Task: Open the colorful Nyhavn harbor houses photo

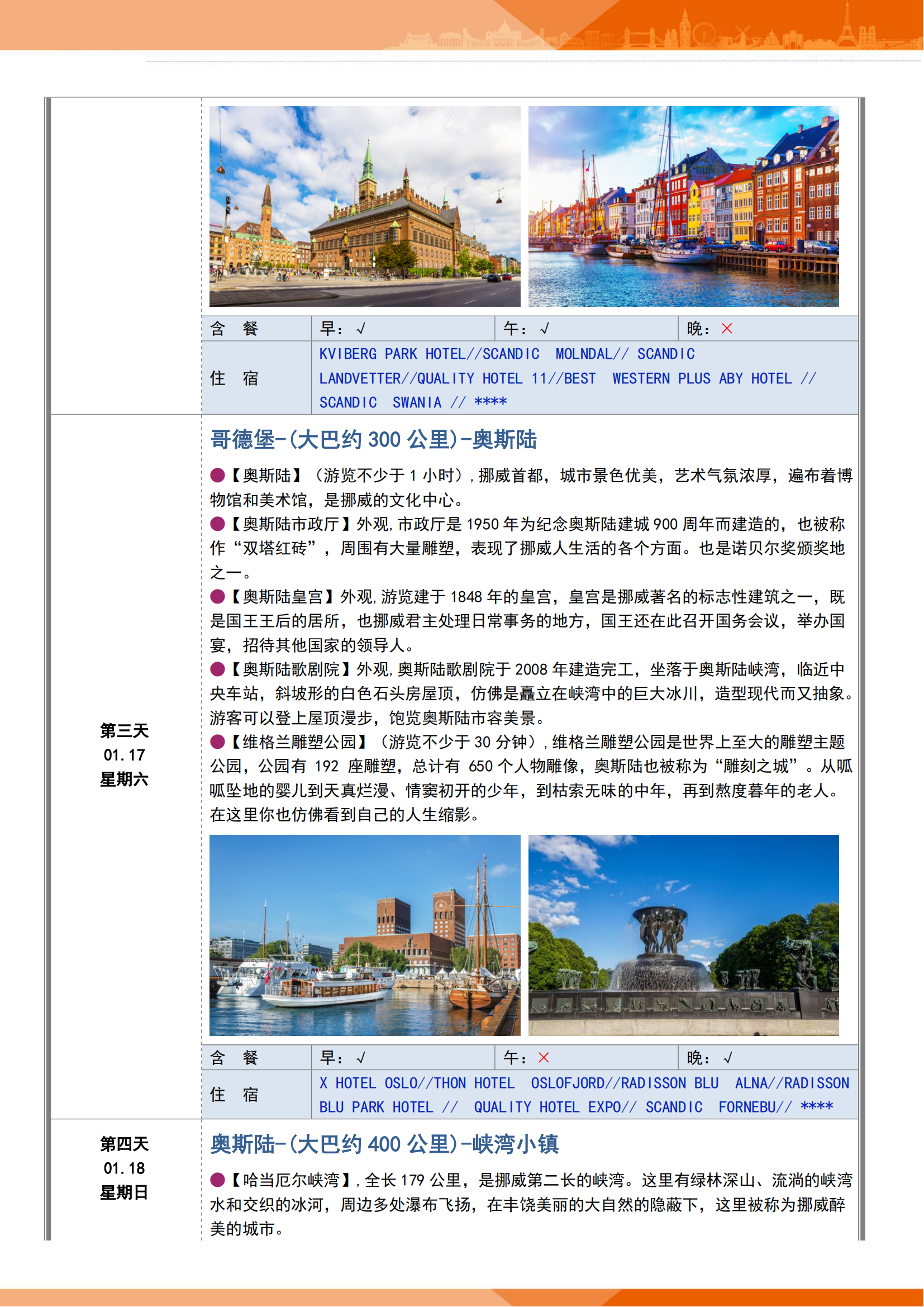Action: pos(683,207)
